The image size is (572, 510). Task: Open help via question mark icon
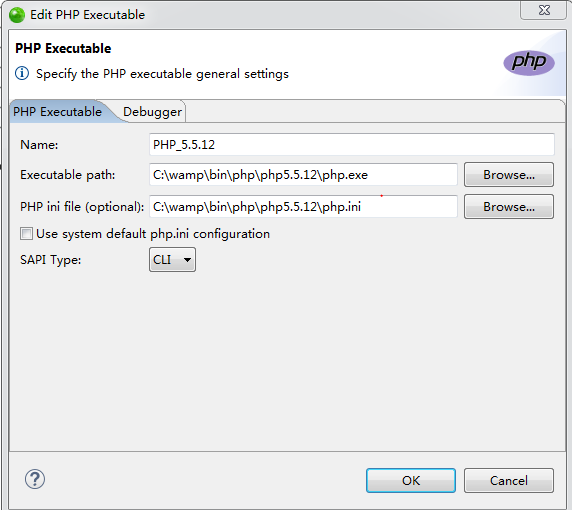click(x=35, y=479)
